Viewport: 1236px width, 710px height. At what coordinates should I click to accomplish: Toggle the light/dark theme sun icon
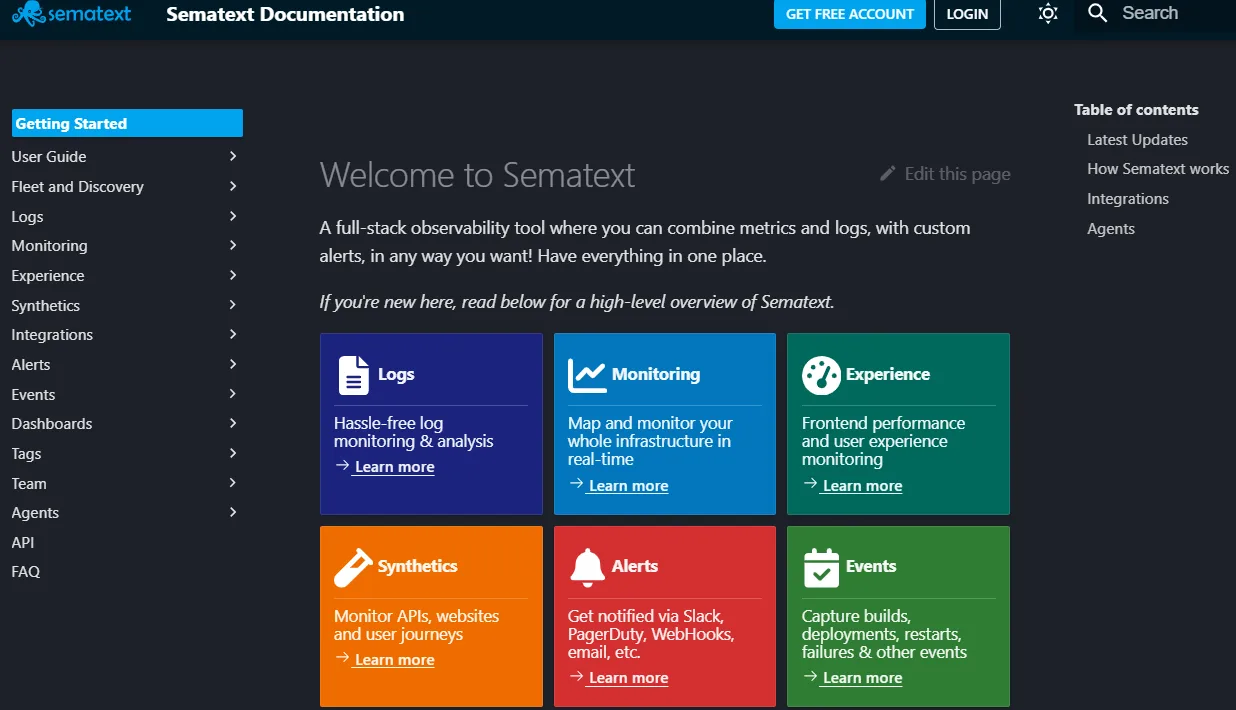click(x=1048, y=14)
